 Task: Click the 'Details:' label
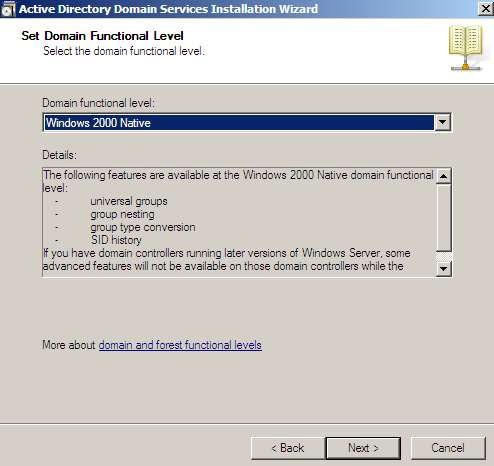59,155
